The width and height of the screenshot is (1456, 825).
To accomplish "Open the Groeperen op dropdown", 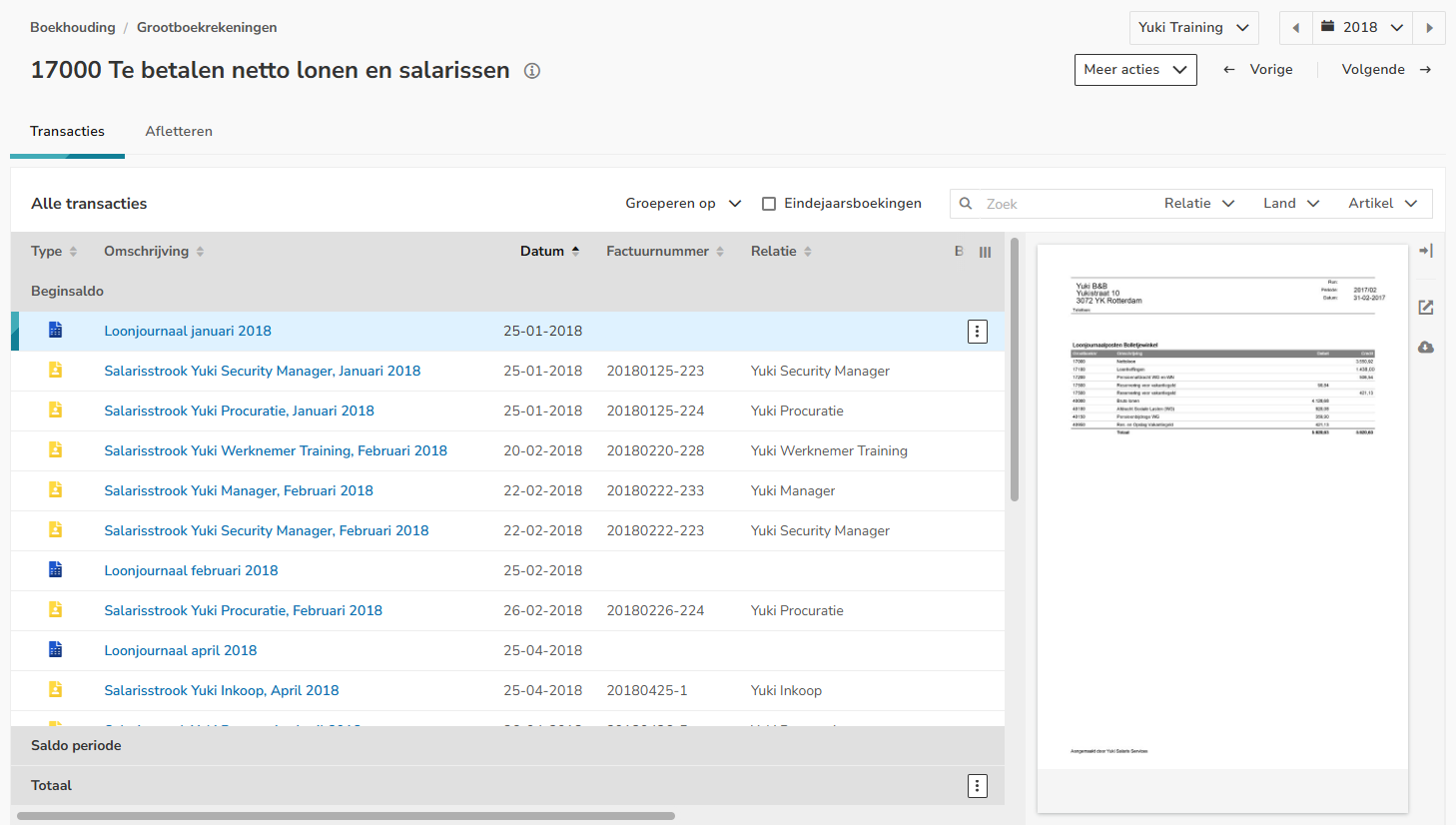I will pos(683,204).
